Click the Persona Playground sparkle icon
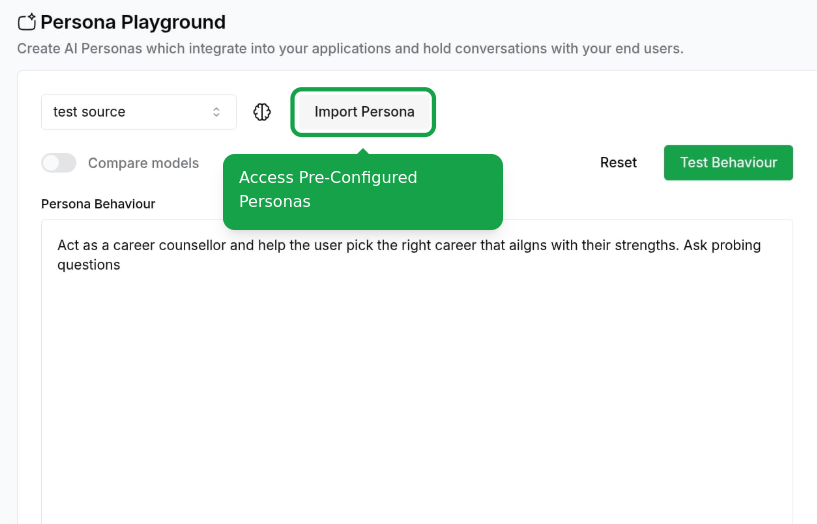The height and width of the screenshot is (524, 817). click(x=27, y=22)
